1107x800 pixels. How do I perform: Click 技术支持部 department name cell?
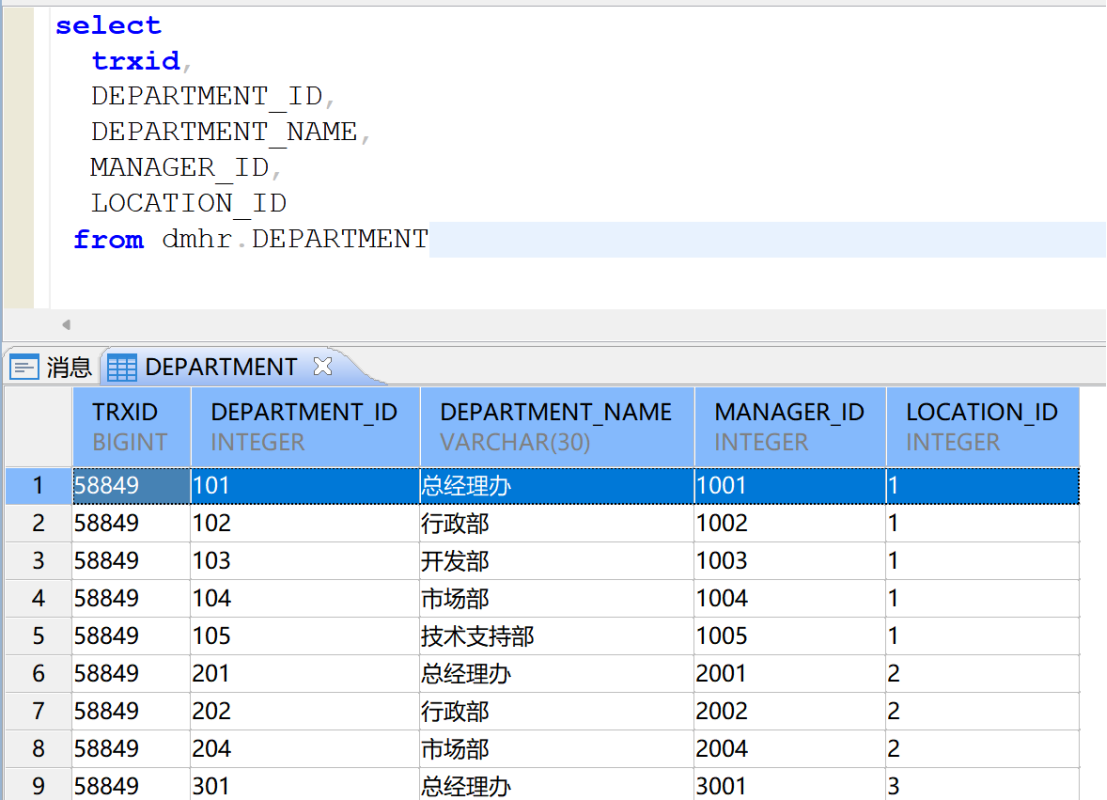(557, 636)
